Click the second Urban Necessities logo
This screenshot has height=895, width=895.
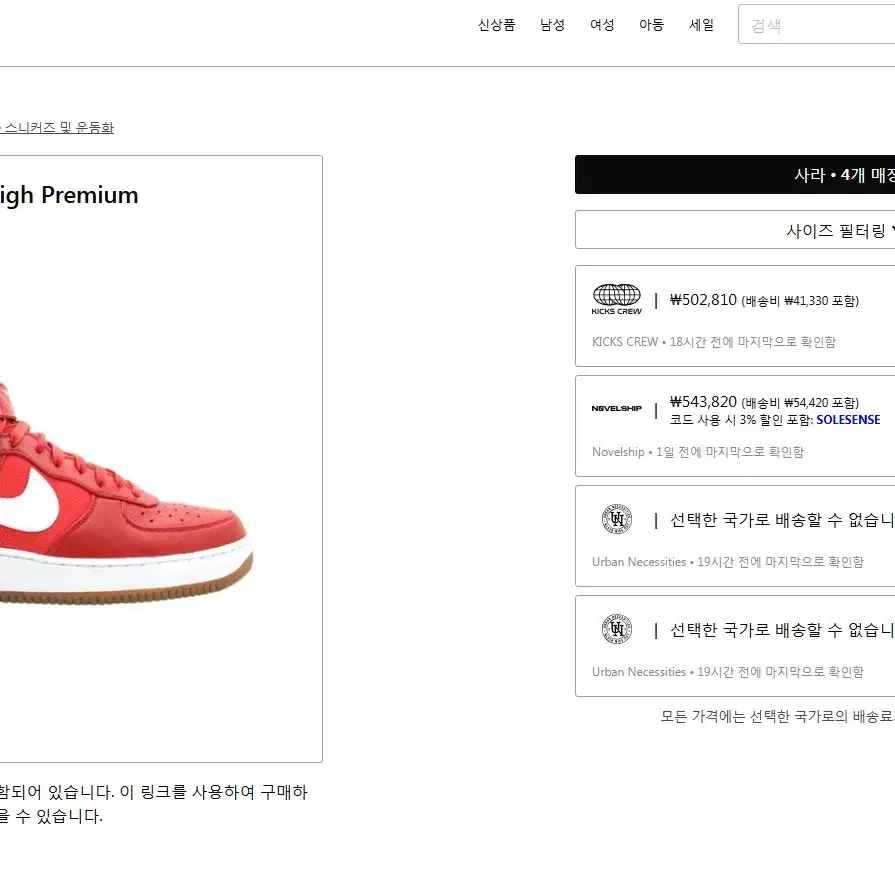616,629
